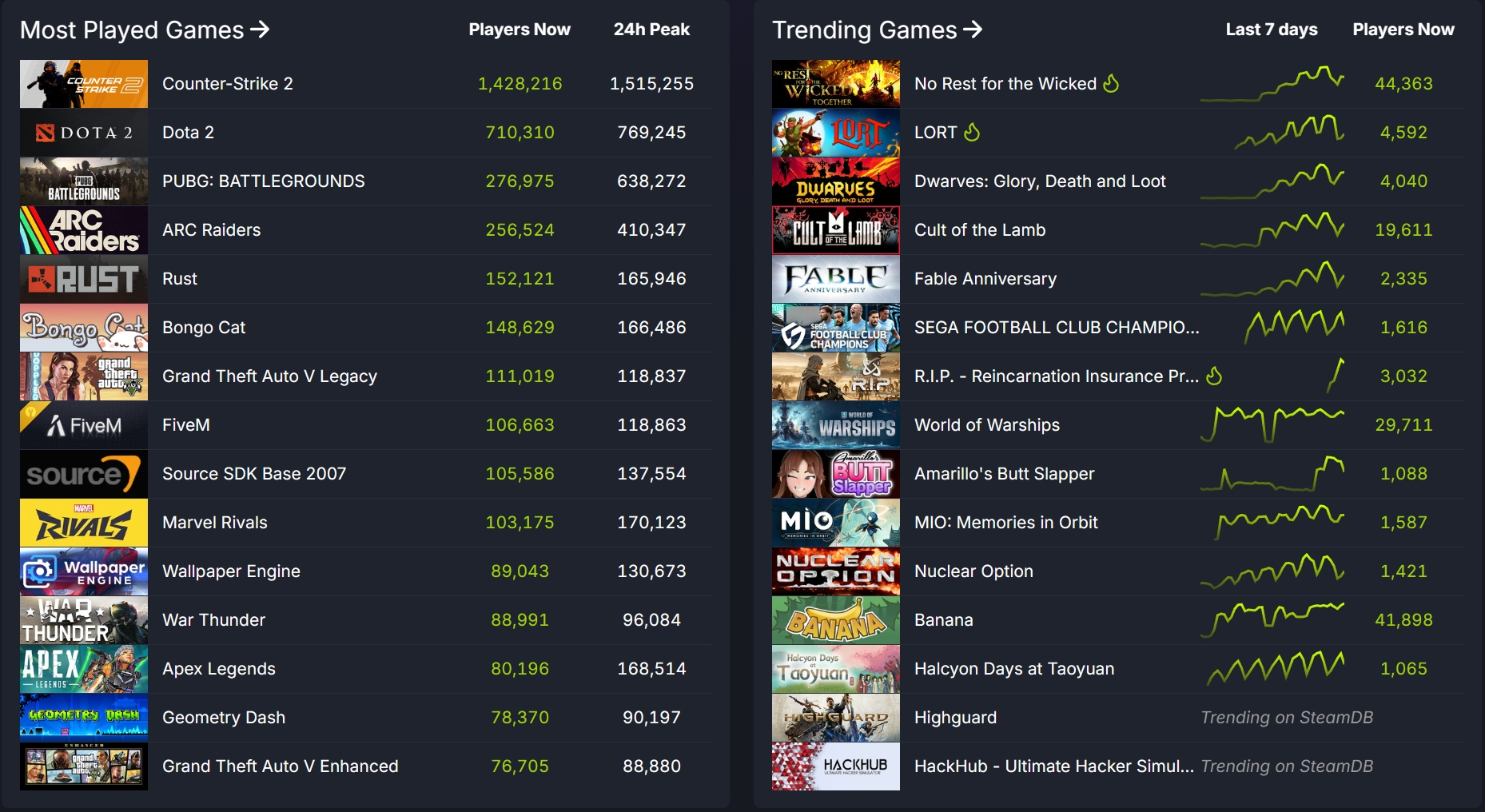Open the Source SDK Base 2007 logo
The width and height of the screenshot is (1485, 812).
[84, 474]
